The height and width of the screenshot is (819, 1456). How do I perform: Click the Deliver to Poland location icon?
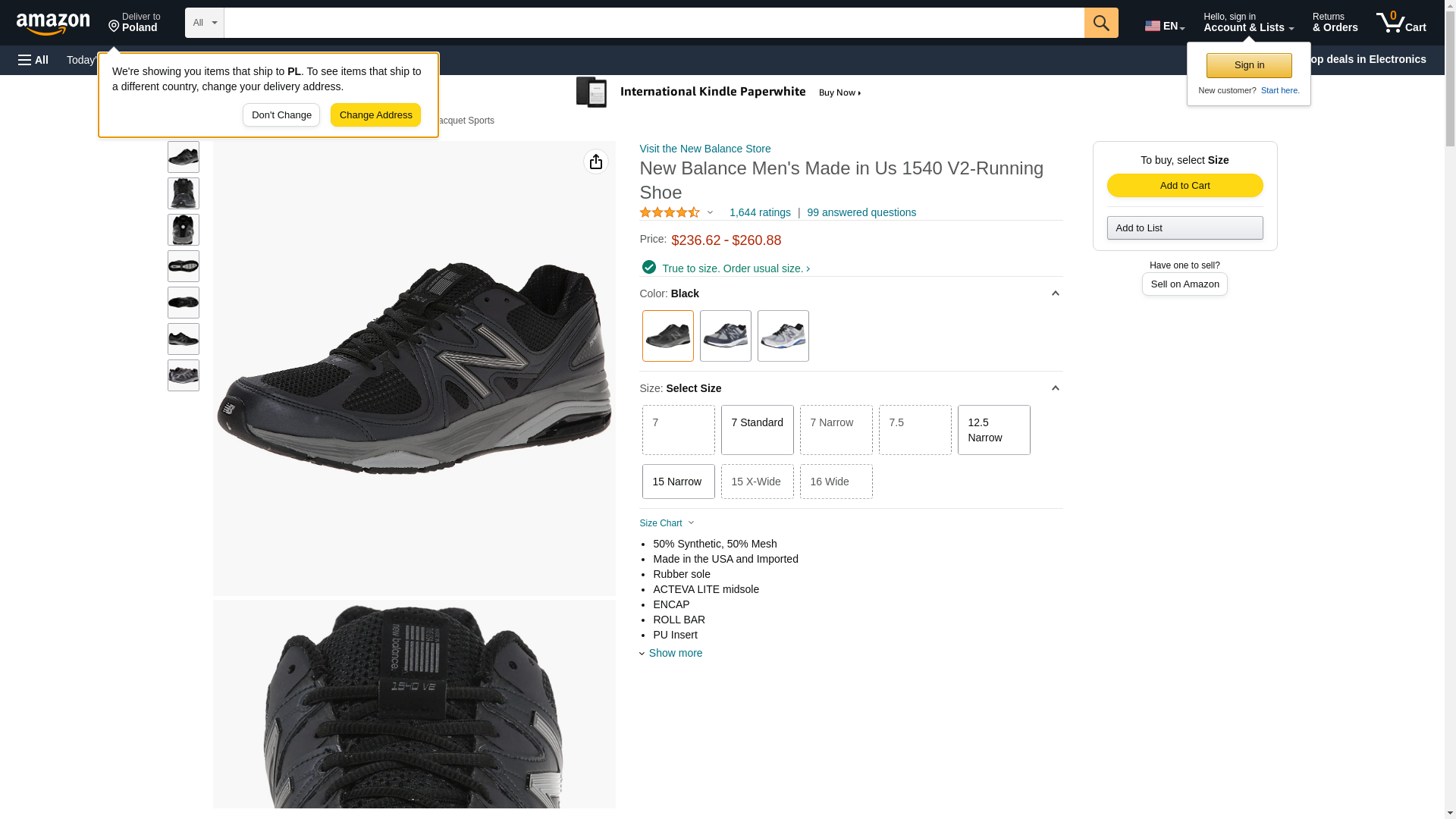(115, 27)
